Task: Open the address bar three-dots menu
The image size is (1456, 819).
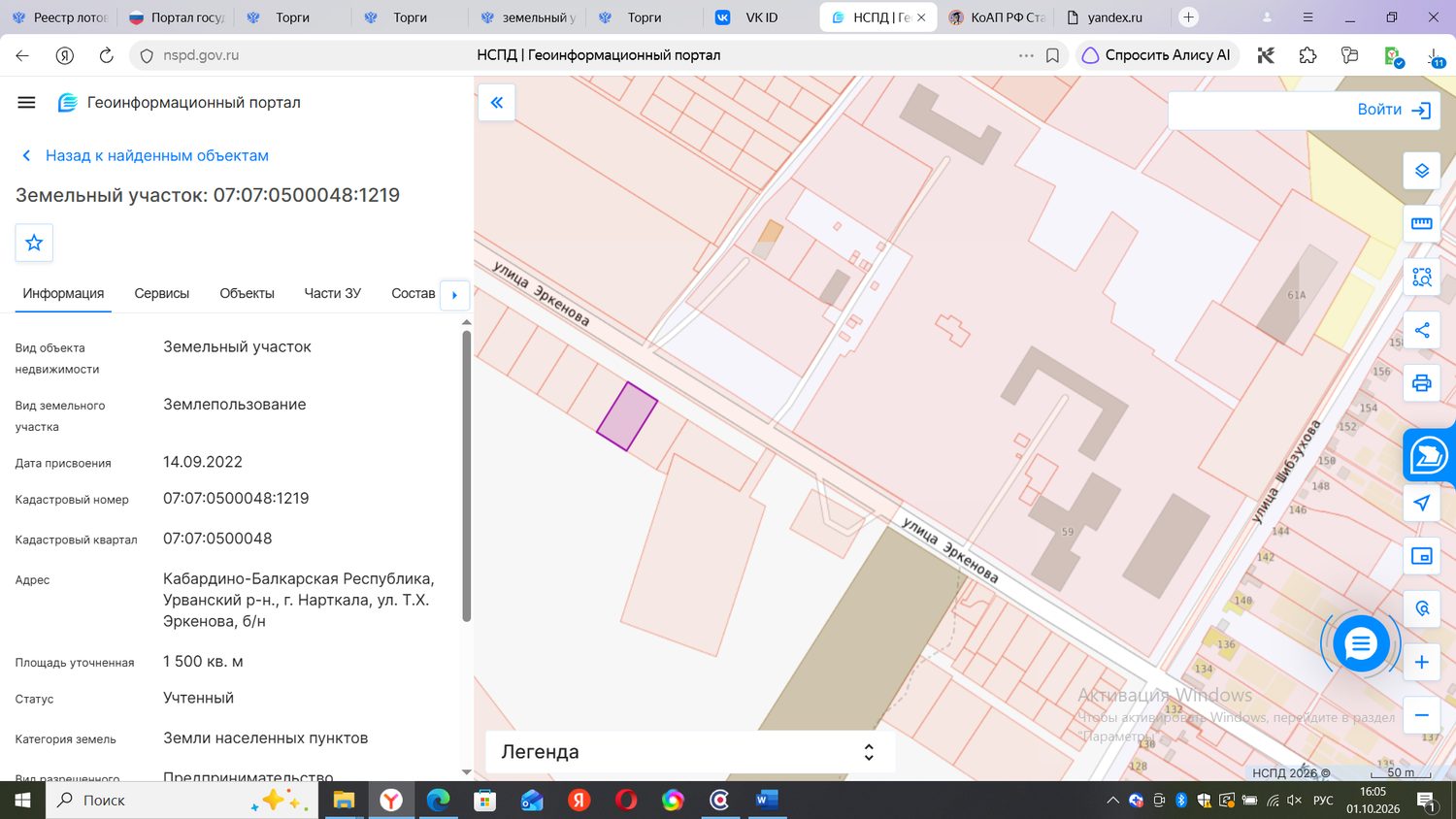Action: [x=1026, y=55]
